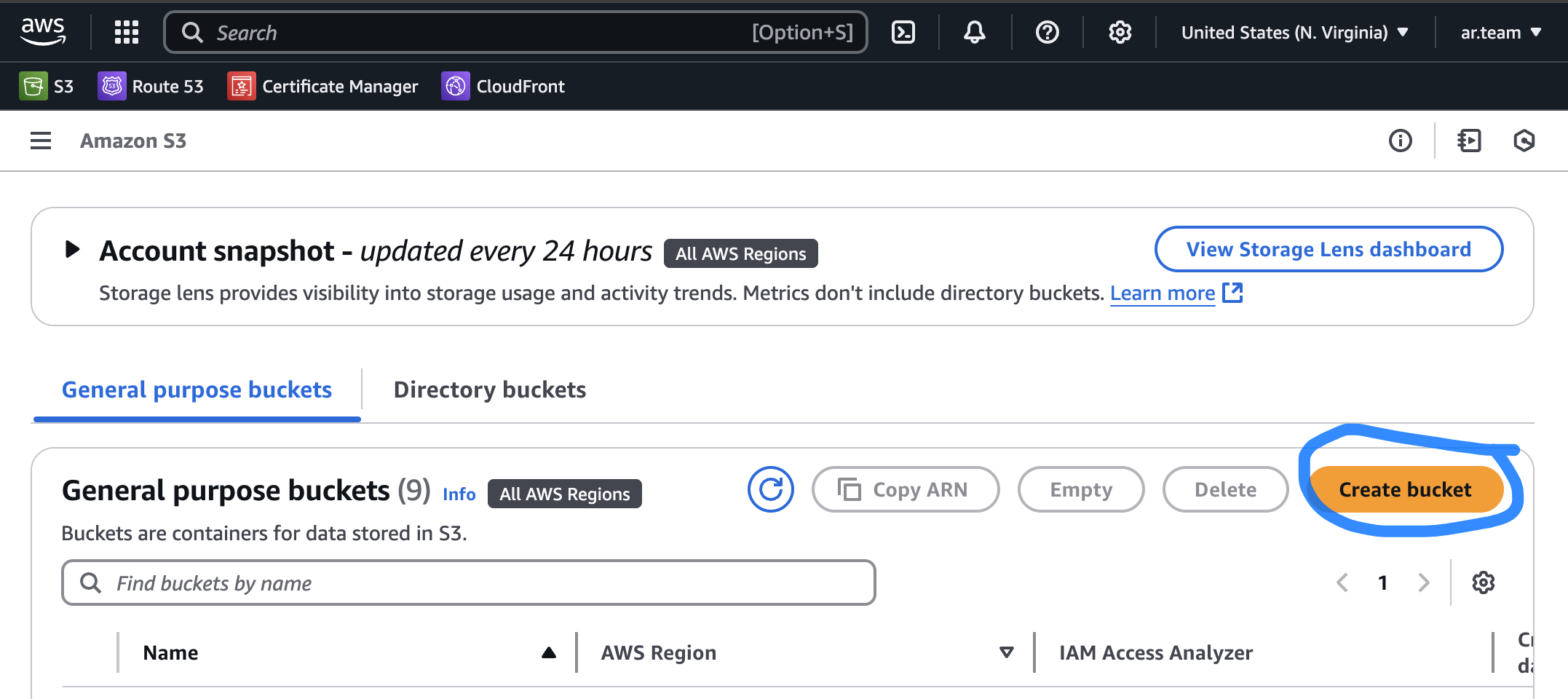Switch to the Directory buckets tab

tap(489, 390)
